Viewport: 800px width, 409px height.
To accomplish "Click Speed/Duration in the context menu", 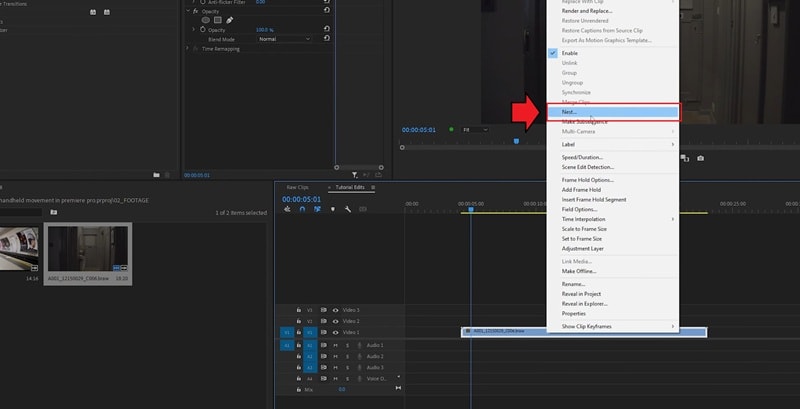I will coord(612,157).
